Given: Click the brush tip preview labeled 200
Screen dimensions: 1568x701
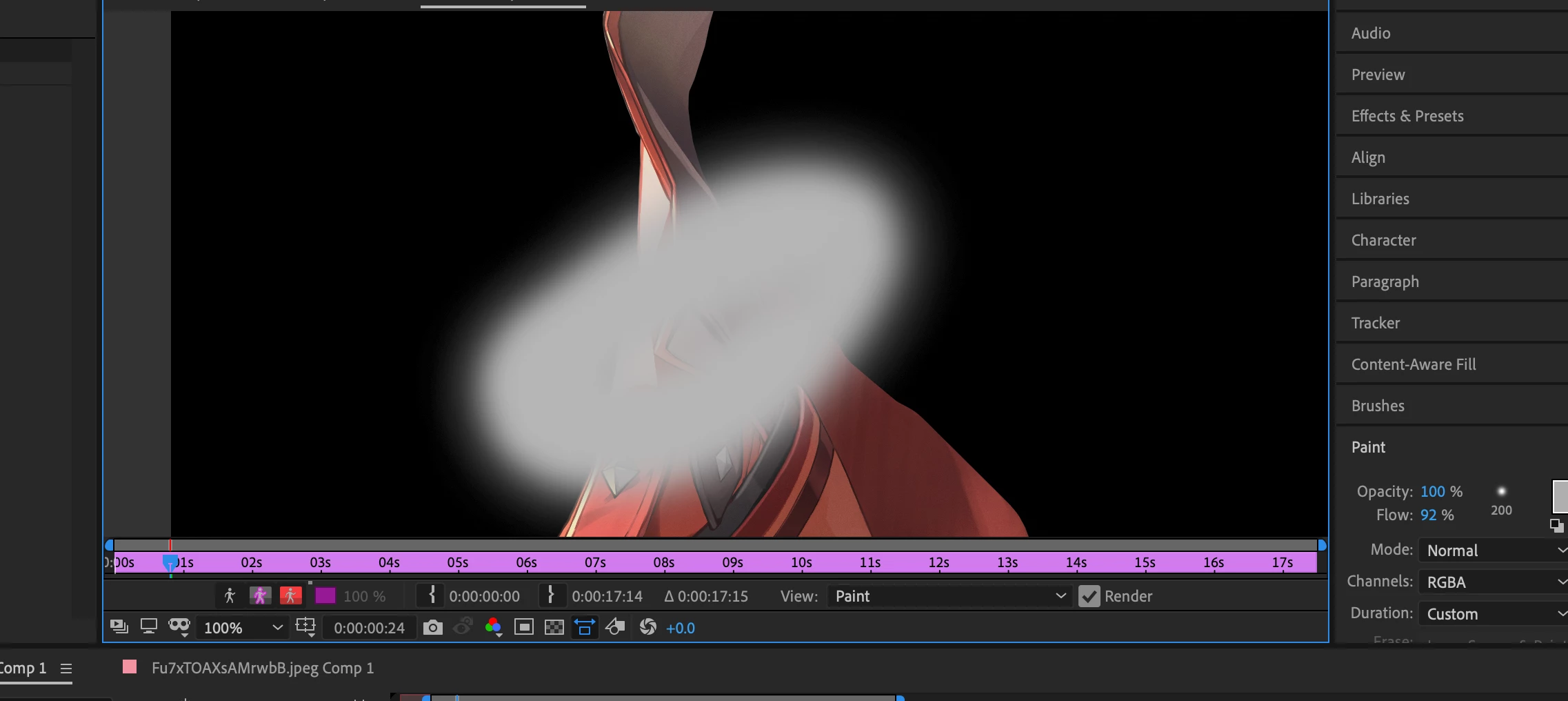Looking at the screenshot, I should click(1501, 500).
